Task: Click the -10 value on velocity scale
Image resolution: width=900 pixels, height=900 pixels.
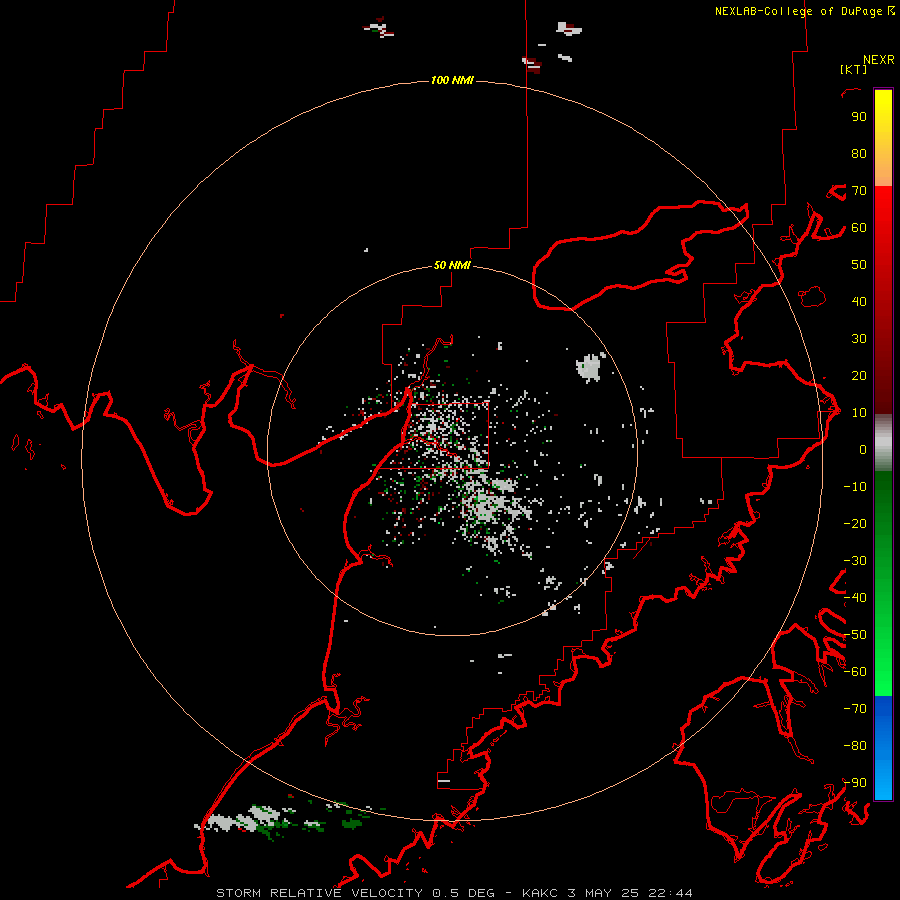Action: click(x=855, y=487)
